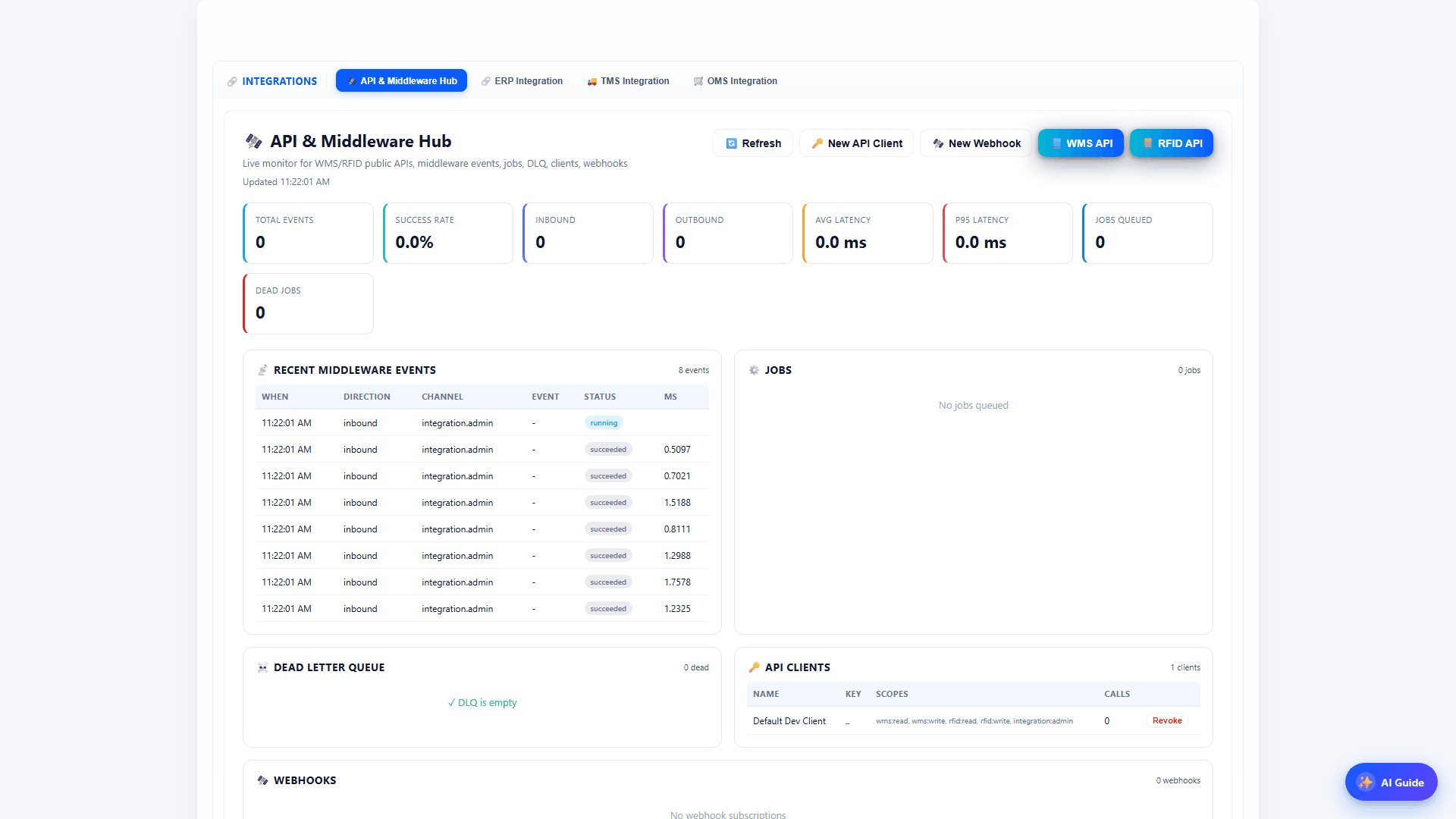The width and height of the screenshot is (1456, 819).
Task: Click the 1.2325 ms value
Action: [677, 609]
